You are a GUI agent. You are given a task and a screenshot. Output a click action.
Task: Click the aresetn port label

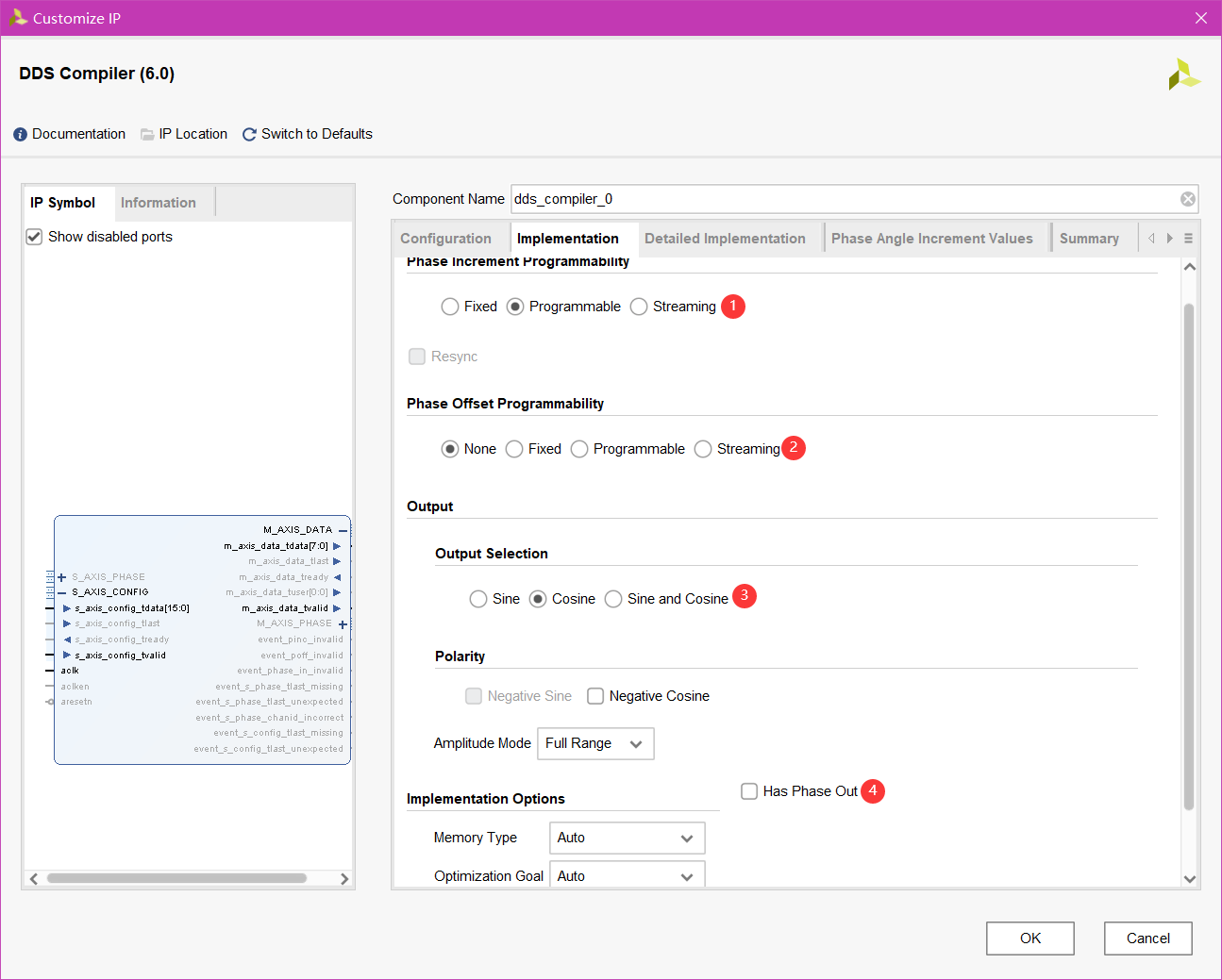click(76, 702)
